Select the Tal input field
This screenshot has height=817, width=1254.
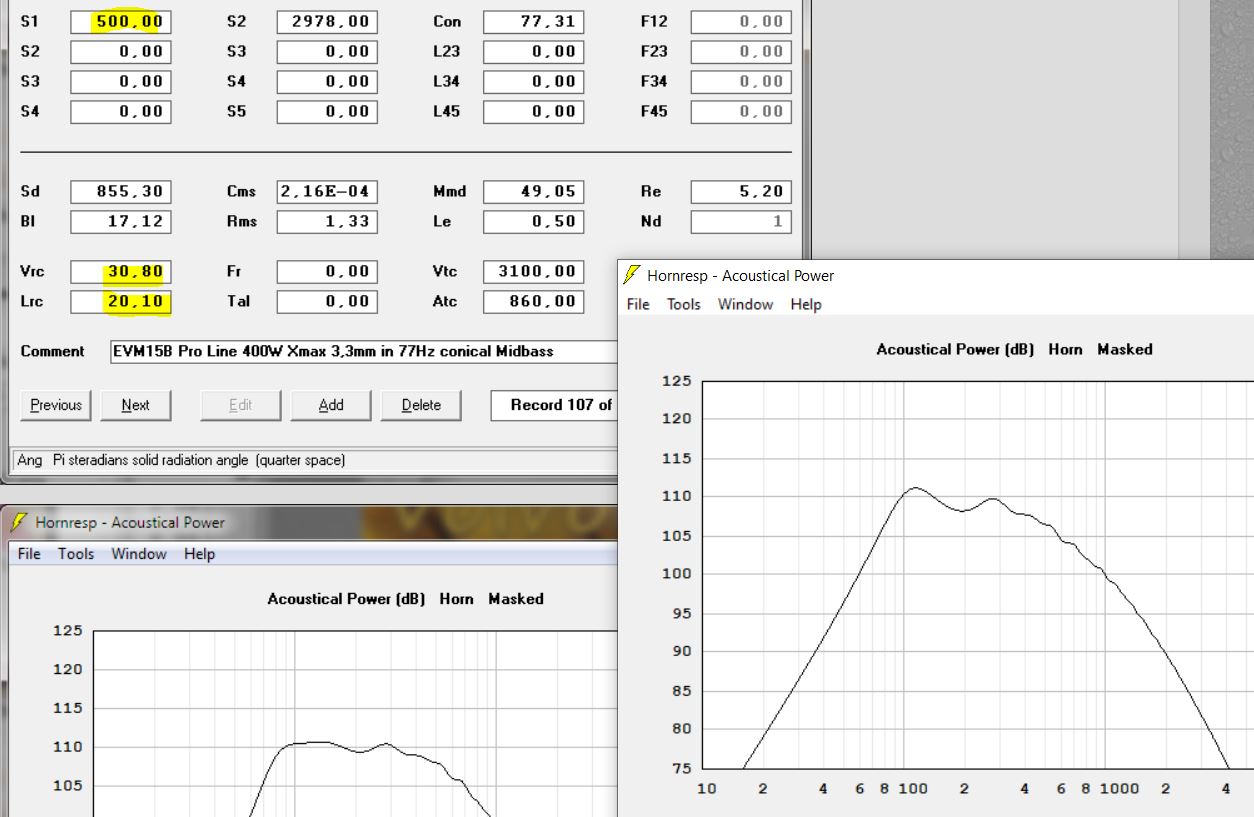[x=327, y=302]
